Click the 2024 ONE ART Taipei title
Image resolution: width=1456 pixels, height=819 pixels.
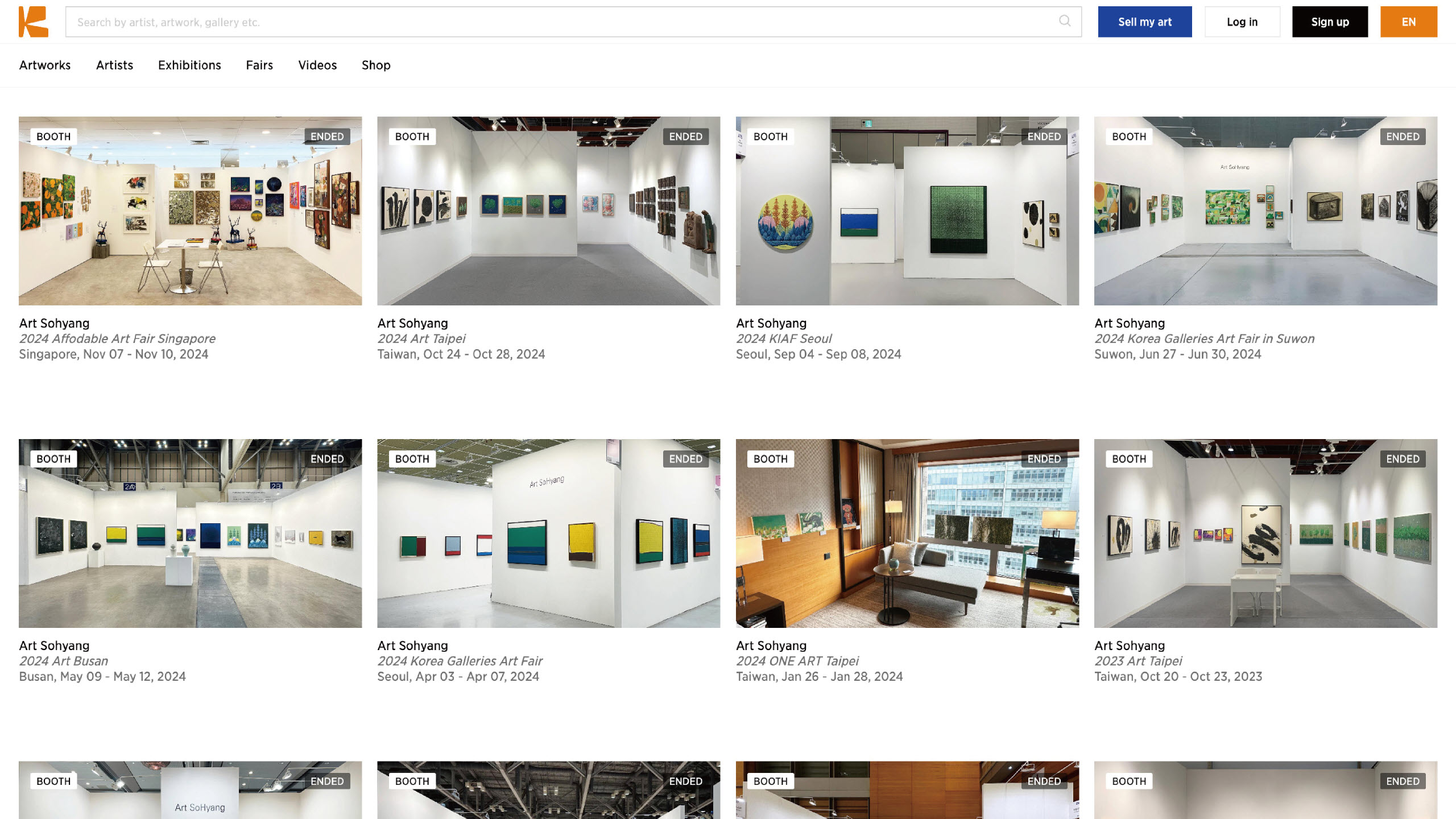(797, 661)
